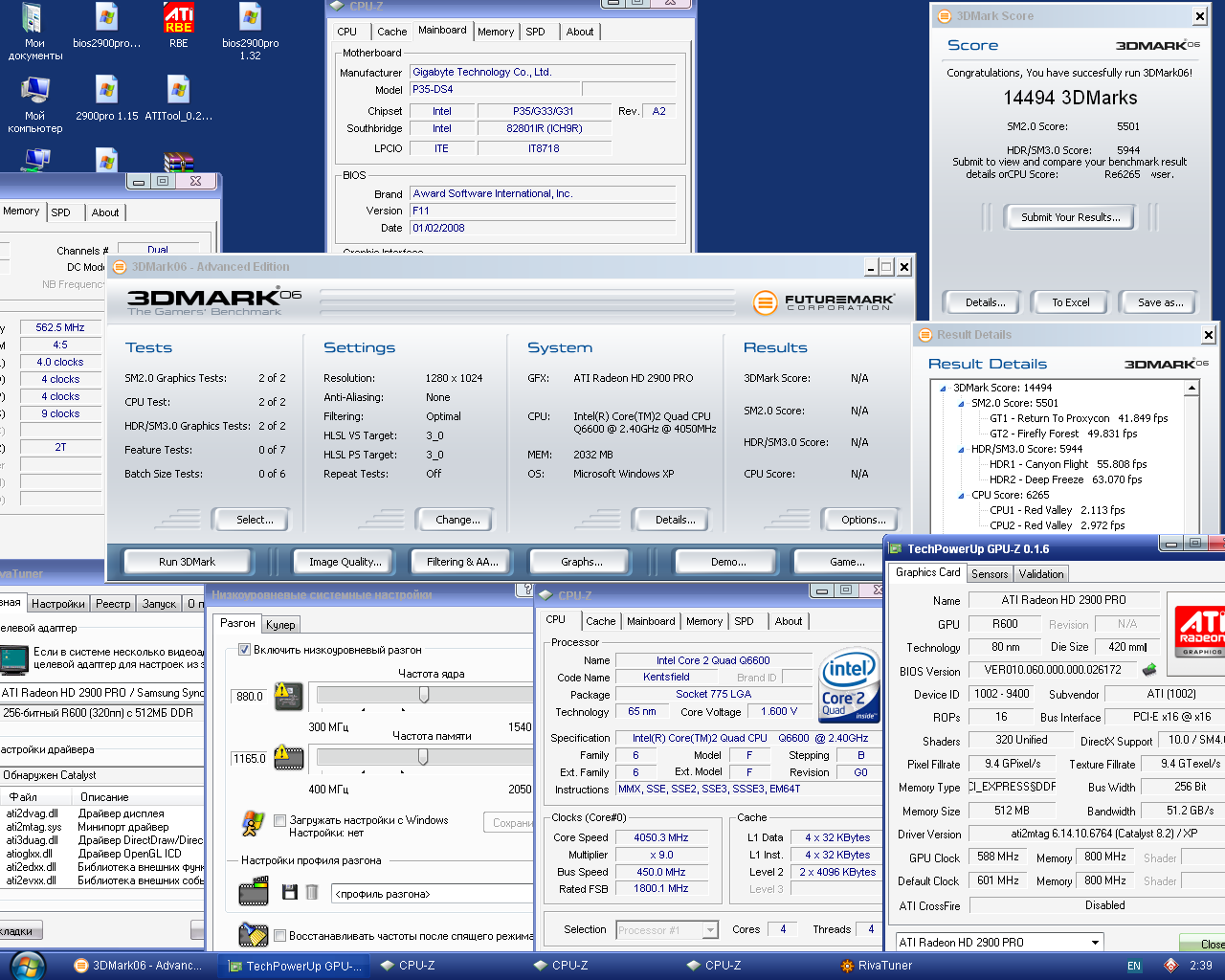1225x980 pixels.
Task: Open the Cache tab in lower CPU-Z window
Action: [601, 621]
